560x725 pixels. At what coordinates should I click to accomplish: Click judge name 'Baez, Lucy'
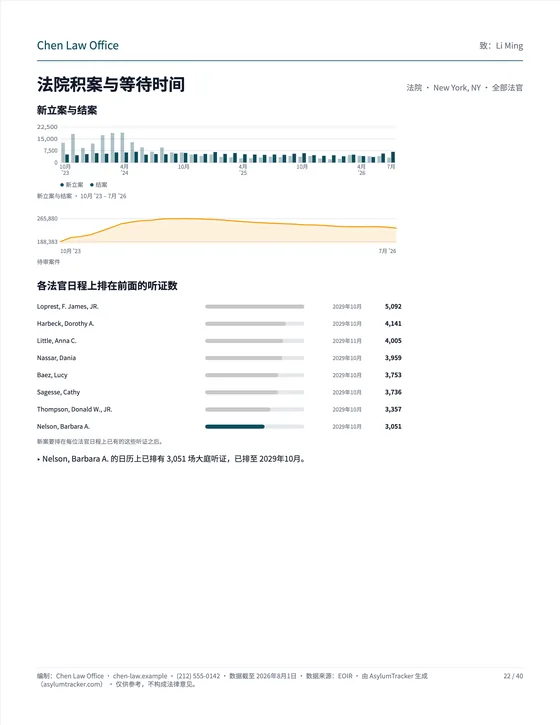52,375
